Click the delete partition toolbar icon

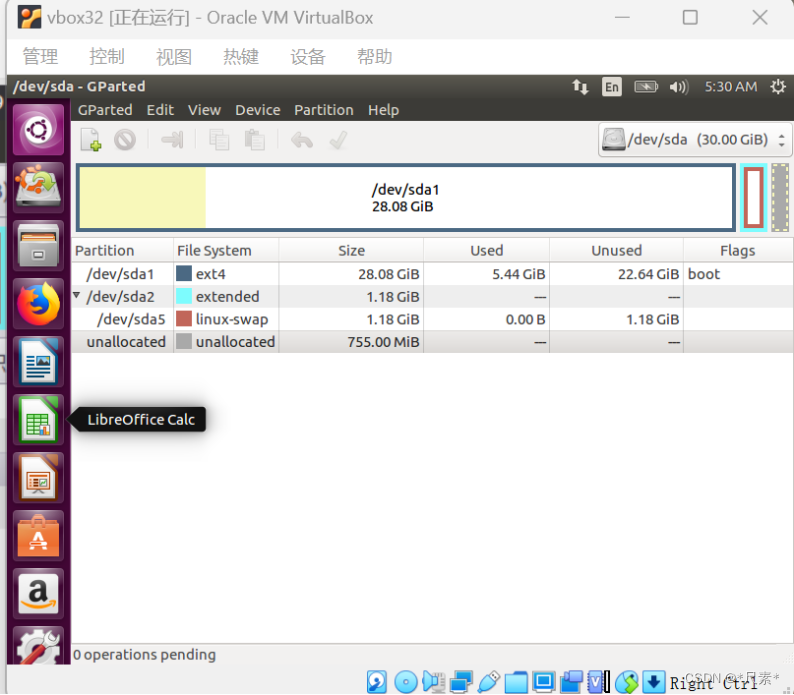tap(125, 140)
